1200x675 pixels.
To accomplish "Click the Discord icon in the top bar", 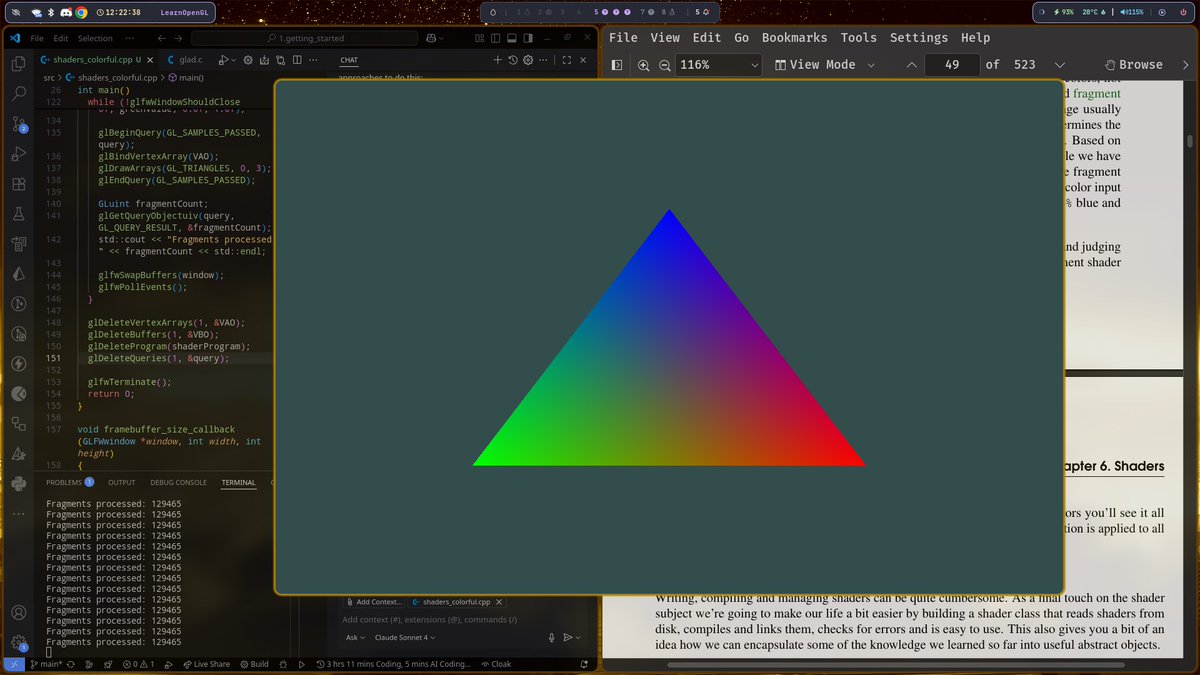I will click(x=65, y=12).
